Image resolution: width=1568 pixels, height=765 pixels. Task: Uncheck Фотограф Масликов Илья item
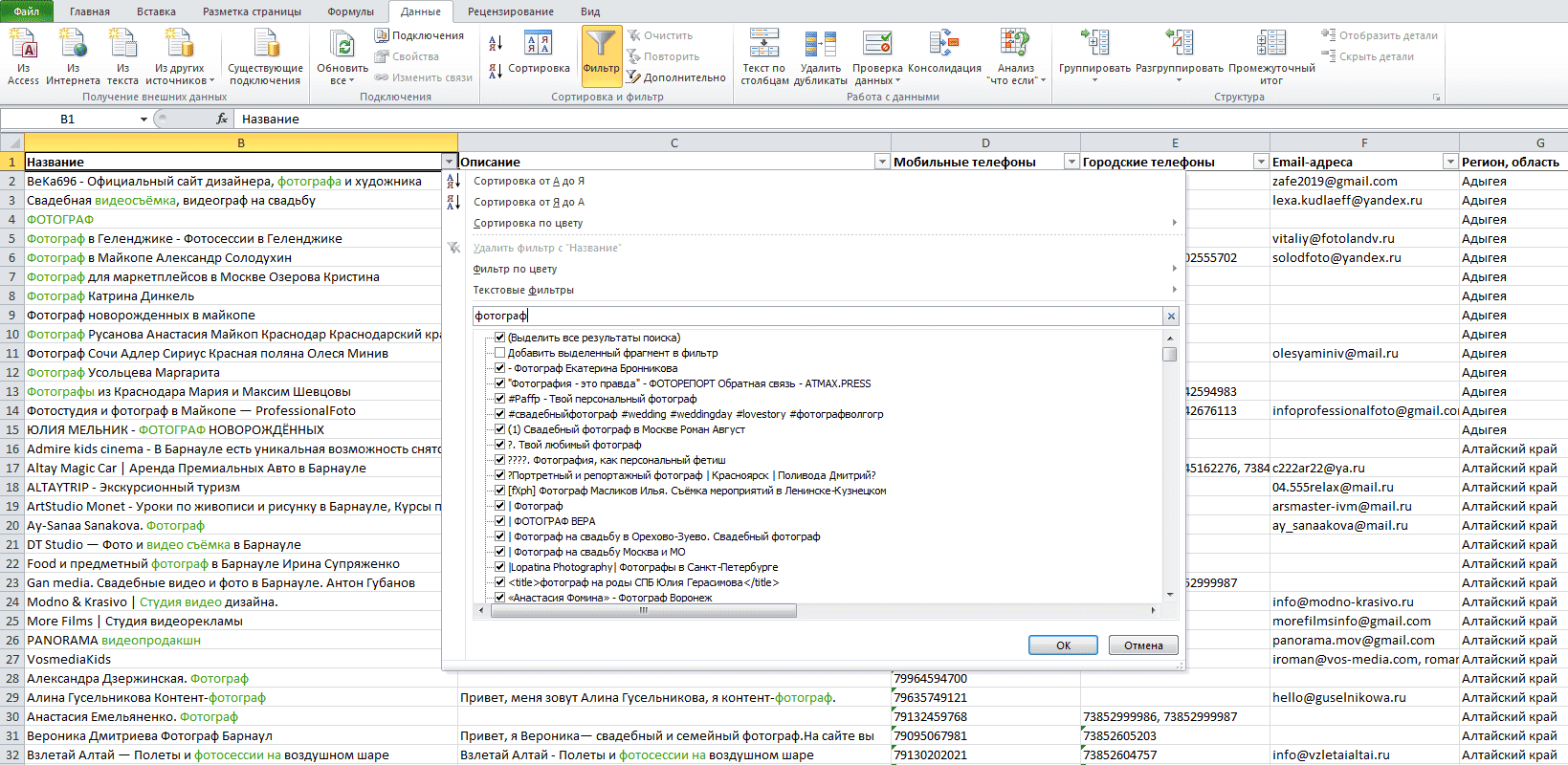tap(499, 491)
